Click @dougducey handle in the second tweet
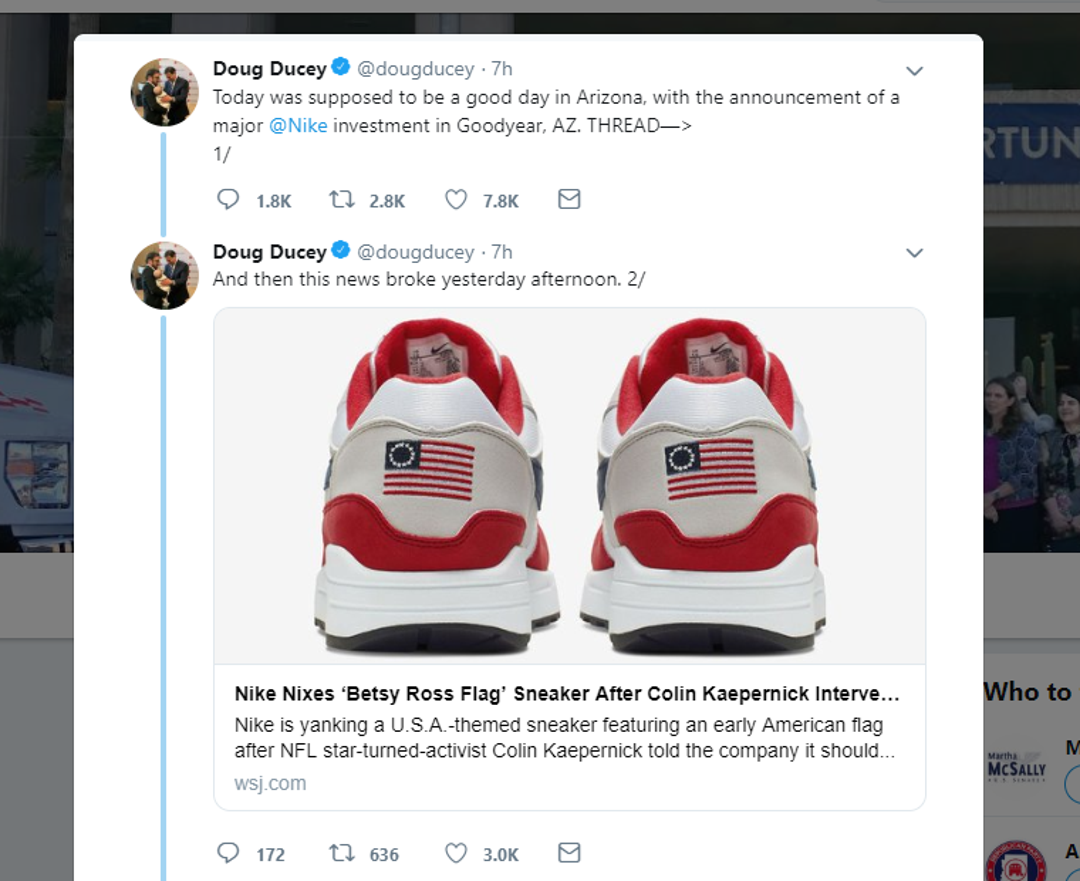The width and height of the screenshot is (1080, 881). pos(416,252)
